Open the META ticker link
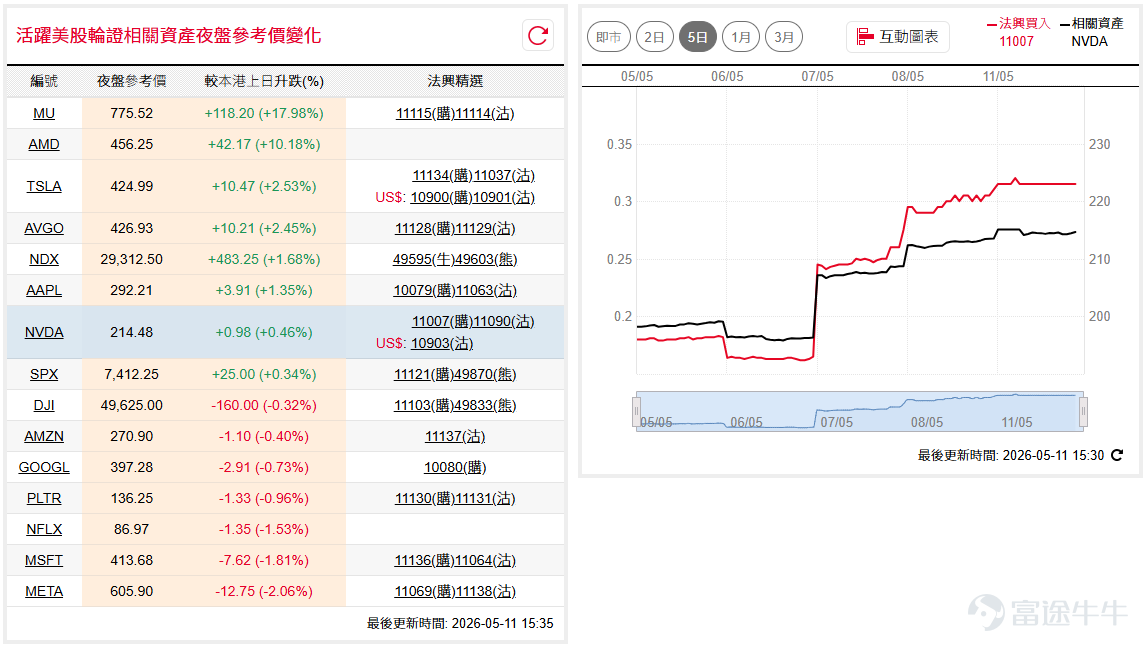This screenshot has height=649, width=1148. click(44, 591)
